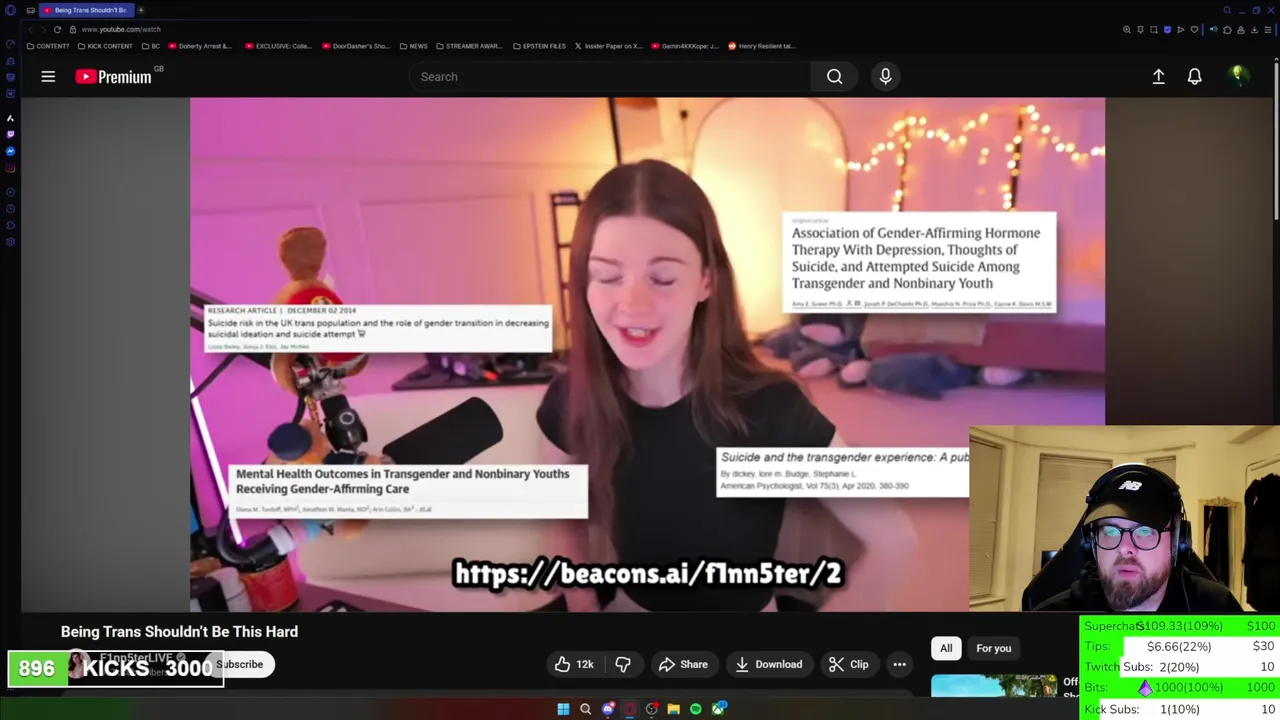
Task: Open the browser easy setup menu
Action: [x=1268, y=30]
